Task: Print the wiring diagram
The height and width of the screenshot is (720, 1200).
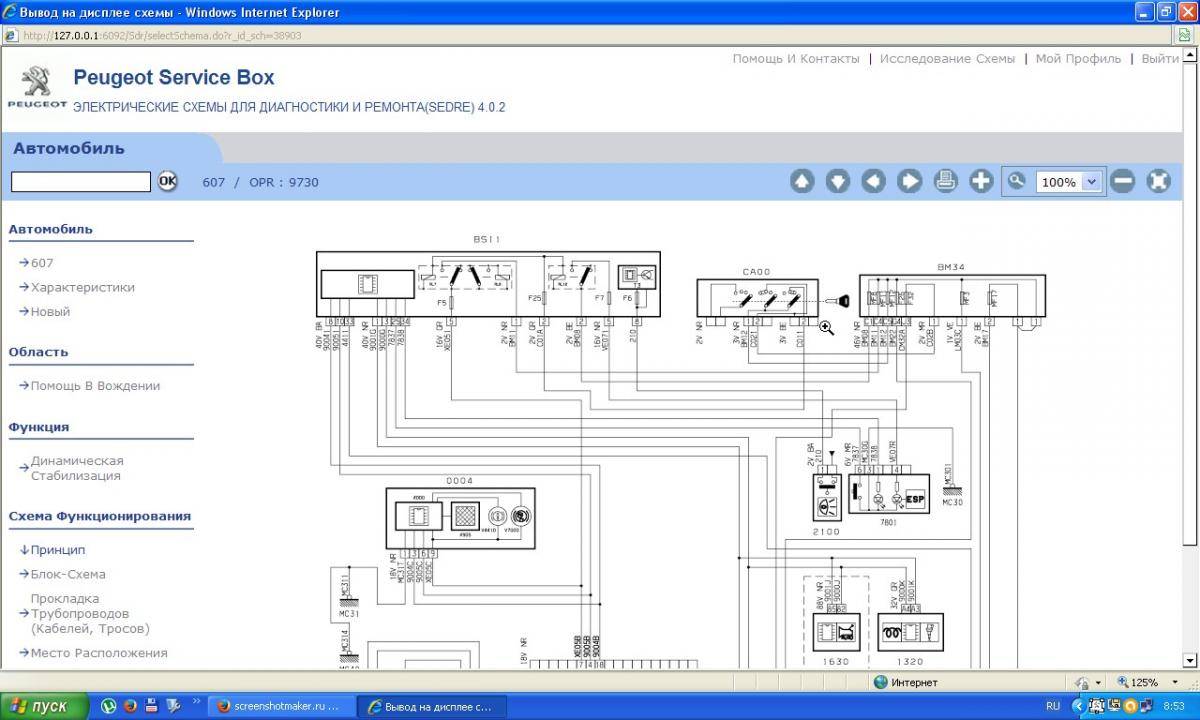Action: click(946, 181)
